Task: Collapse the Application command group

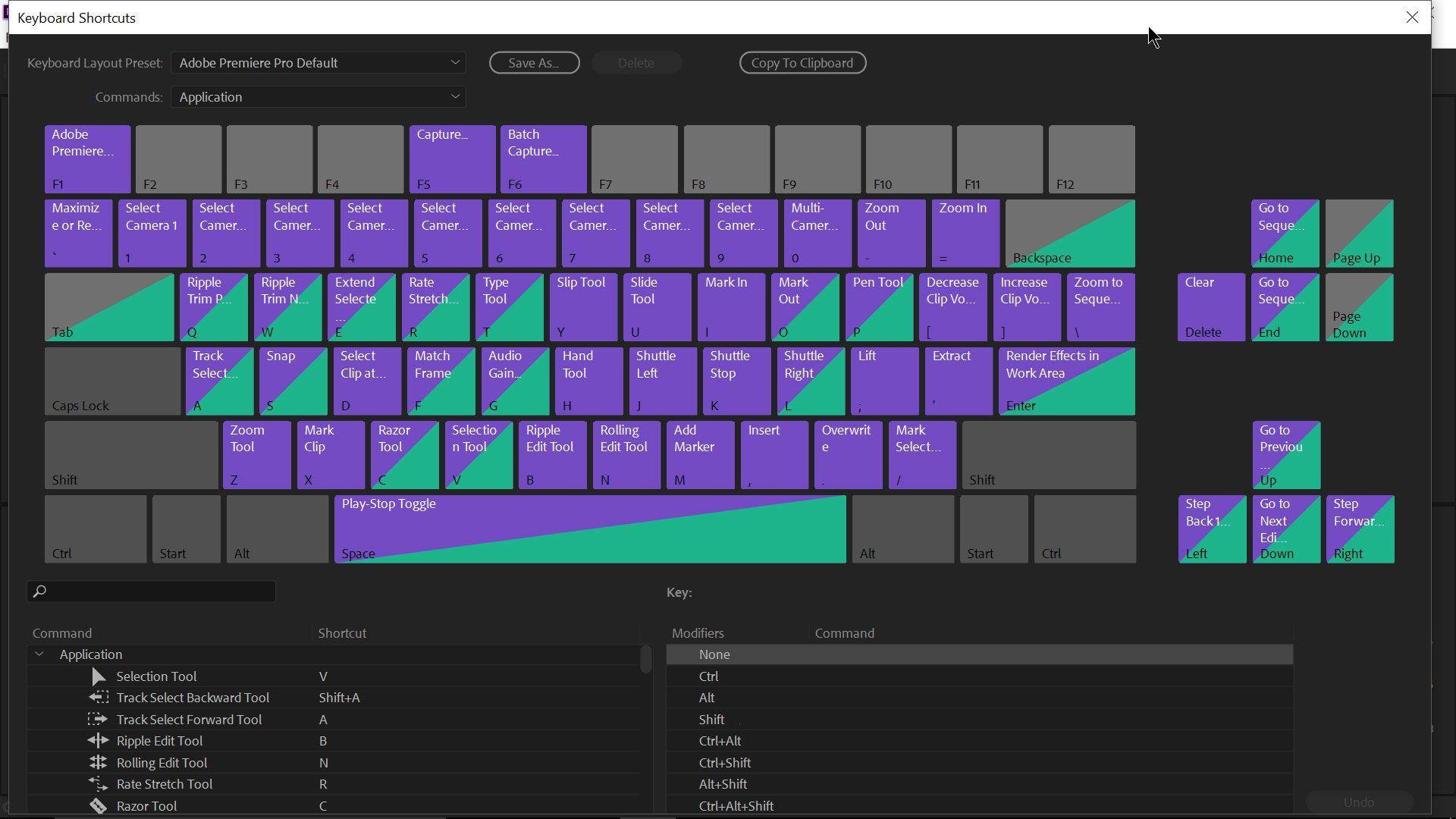Action: pos(39,654)
